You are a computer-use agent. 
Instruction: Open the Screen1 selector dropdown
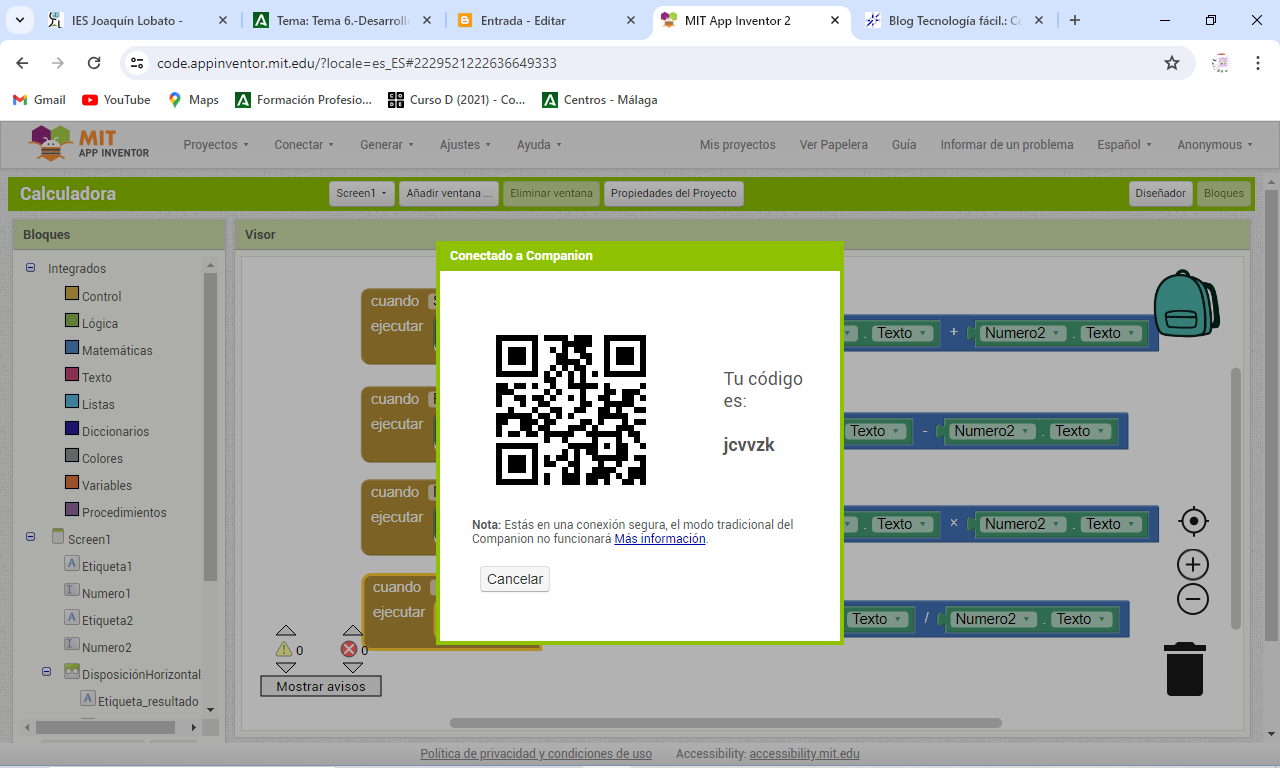[361, 193]
